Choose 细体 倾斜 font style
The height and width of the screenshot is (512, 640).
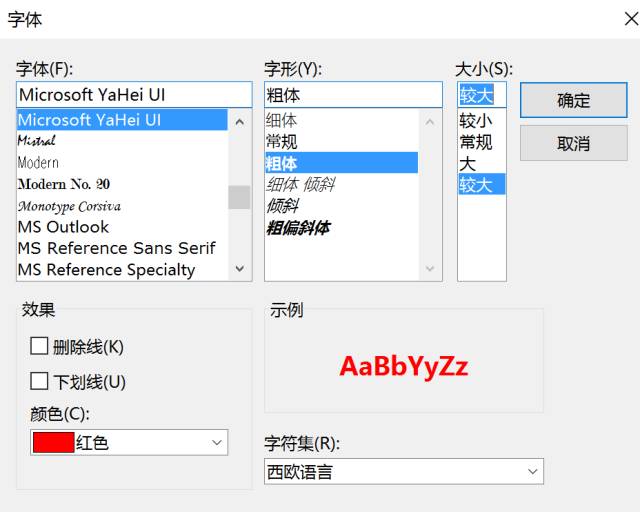(x=341, y=184)
